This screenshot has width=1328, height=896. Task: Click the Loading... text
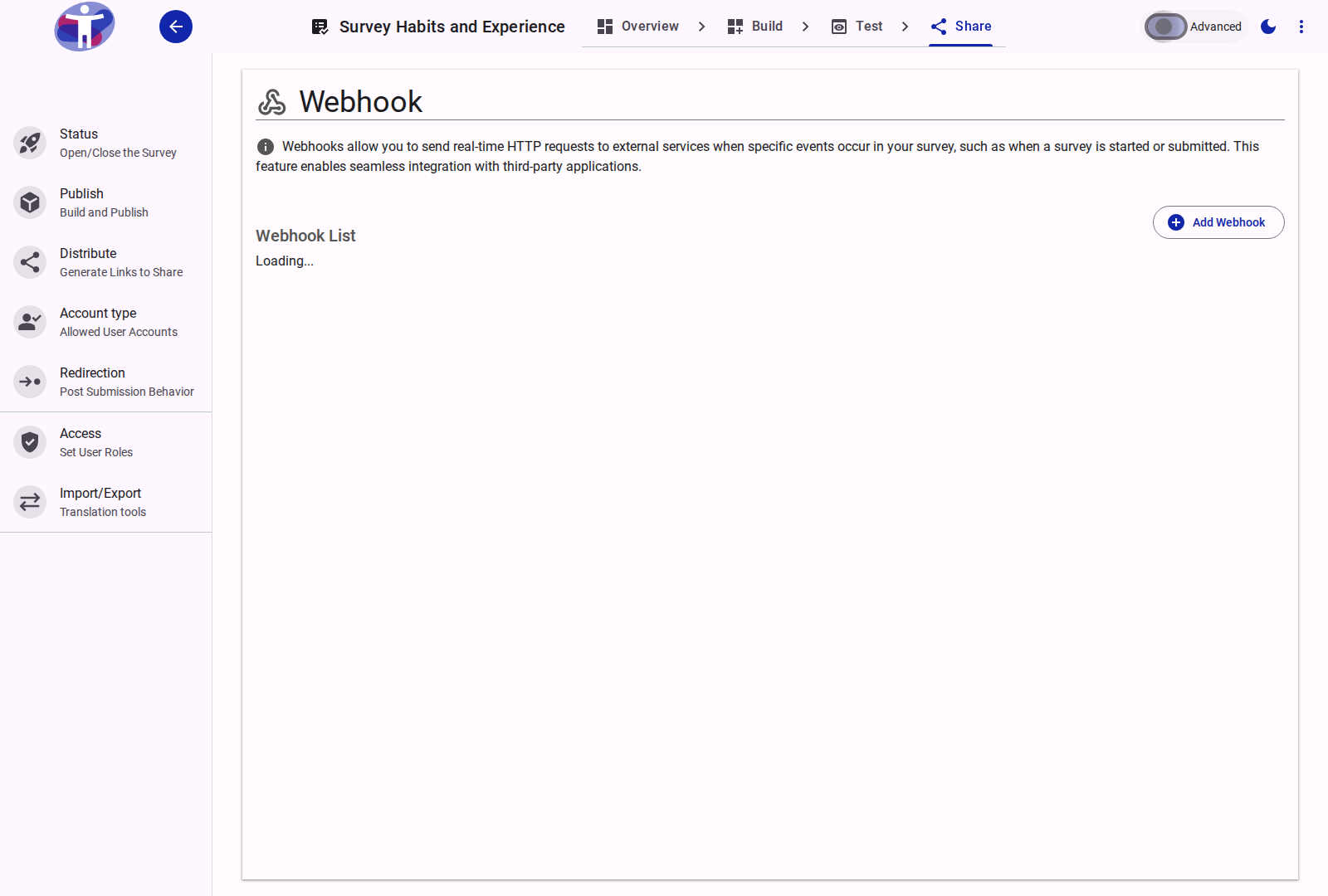pos(285,261)
